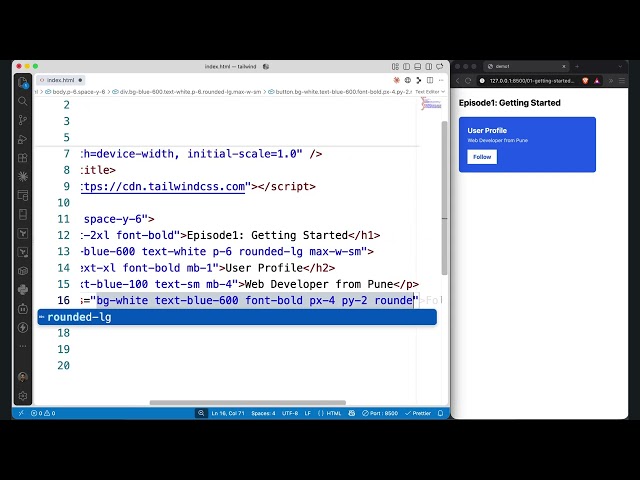Select the demo1 browser tab
Viewport: 640px width, 480px height.
526,66
